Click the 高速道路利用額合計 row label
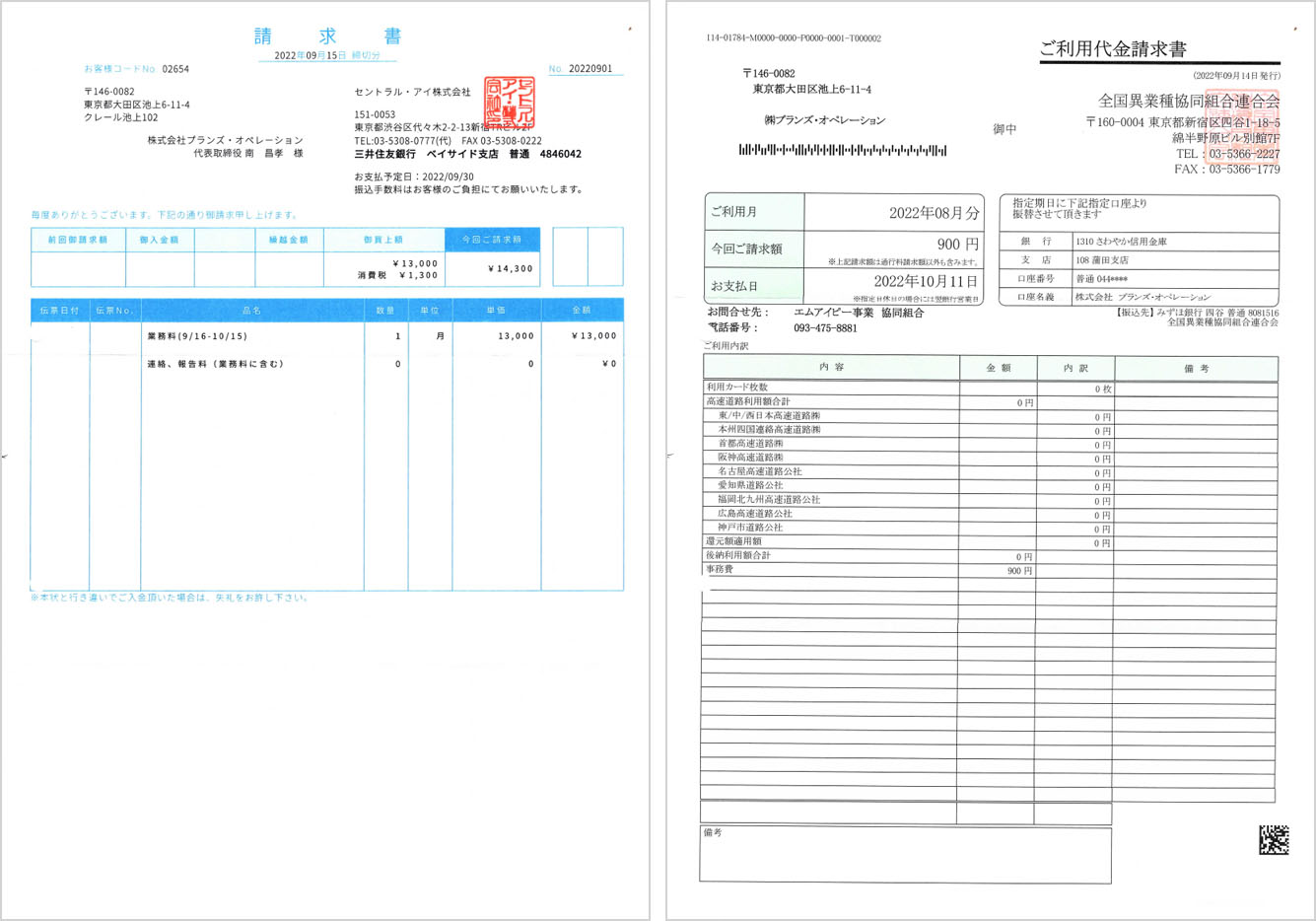The width and height of the screenshot is (1316, 921). click(747, 401)
